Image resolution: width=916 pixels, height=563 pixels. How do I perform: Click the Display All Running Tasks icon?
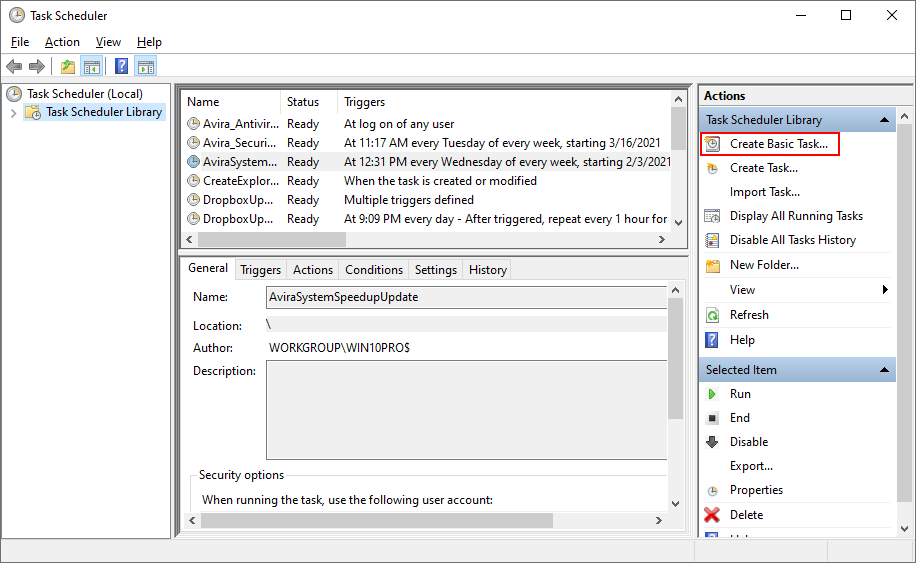(x=712, y=216)
